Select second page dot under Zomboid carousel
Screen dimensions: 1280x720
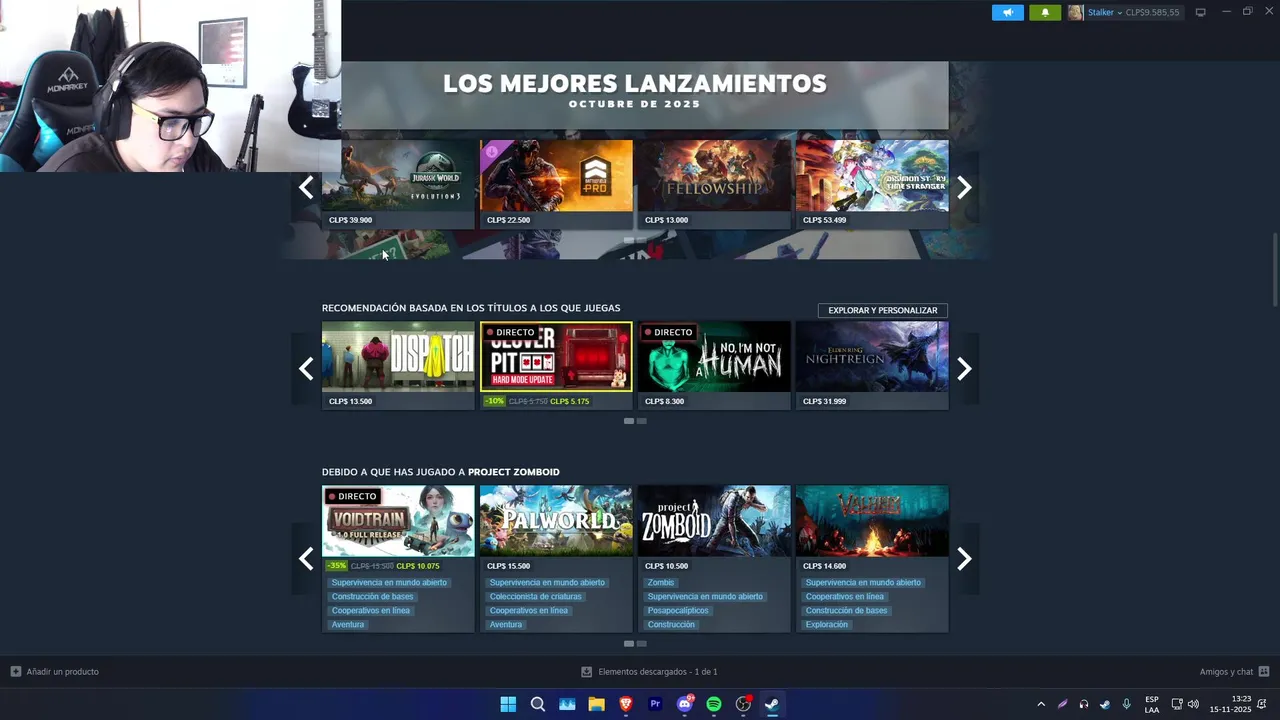click(642, 643)
